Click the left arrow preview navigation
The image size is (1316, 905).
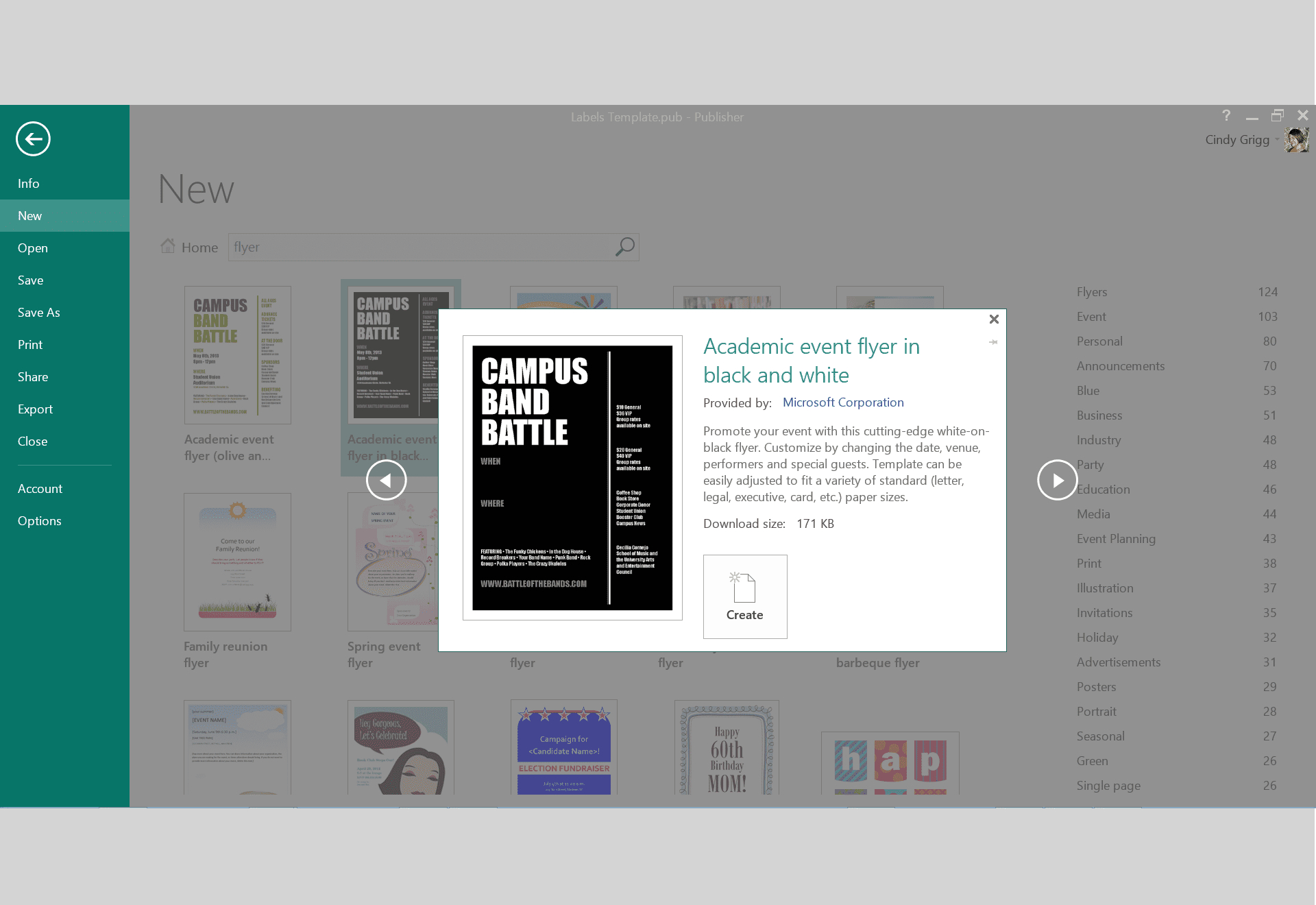click(x=386, y=479)
